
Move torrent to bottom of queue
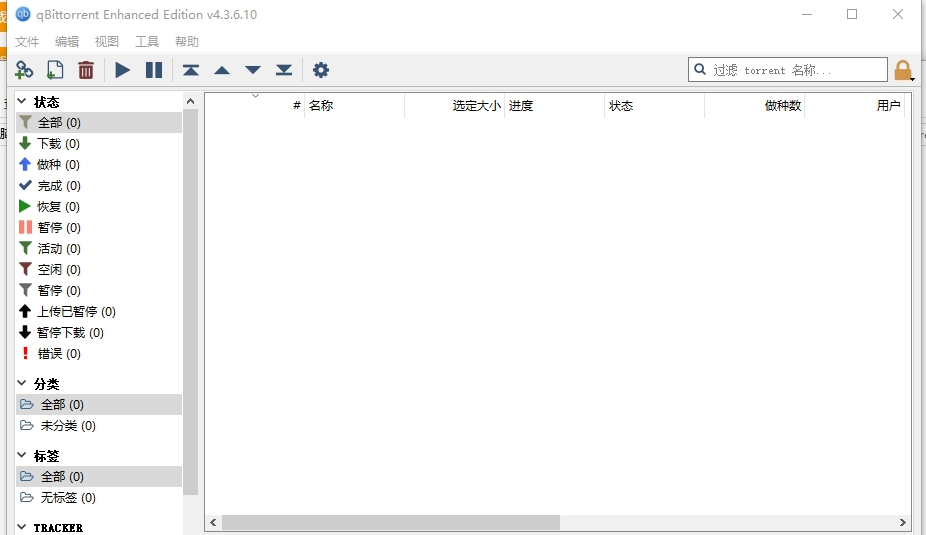pos(284,70)
